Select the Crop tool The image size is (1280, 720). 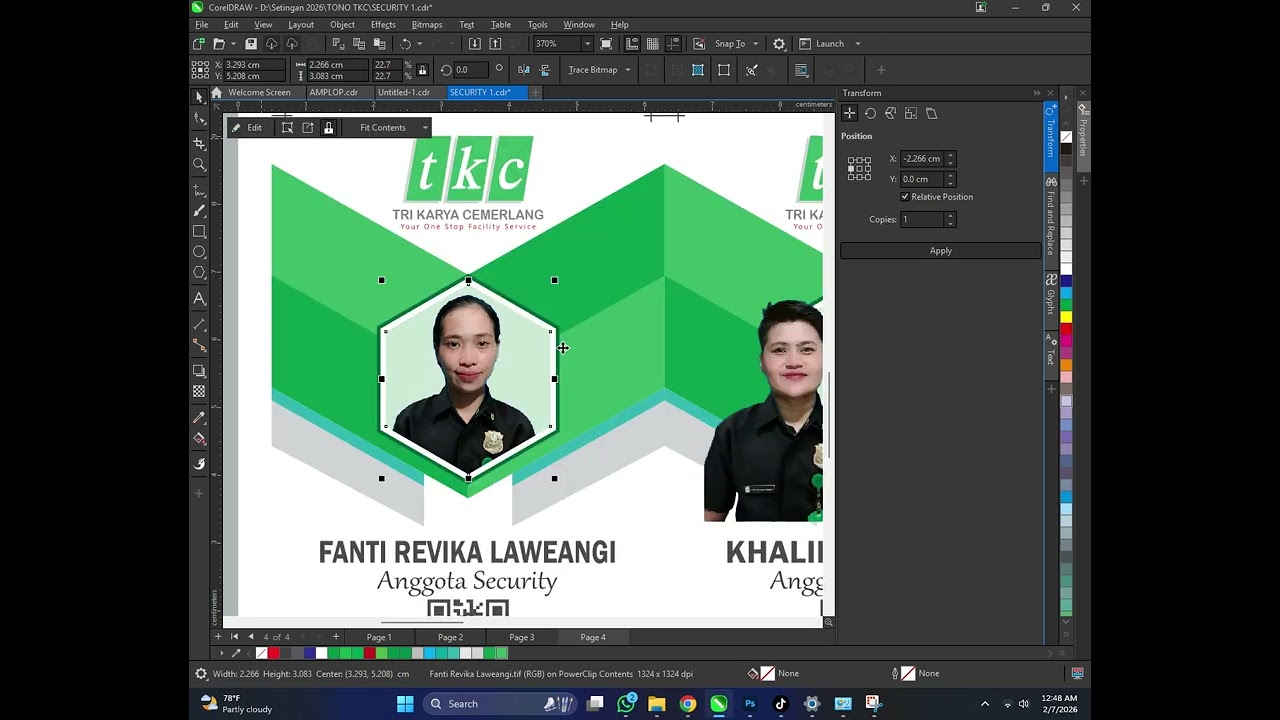[x=199, y=144]
